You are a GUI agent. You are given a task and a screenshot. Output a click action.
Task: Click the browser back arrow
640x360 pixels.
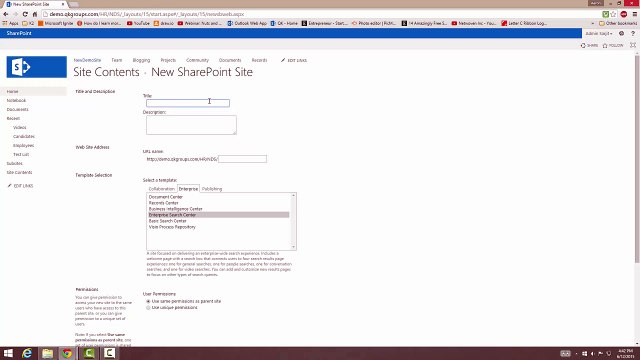(x=6, y=14)
